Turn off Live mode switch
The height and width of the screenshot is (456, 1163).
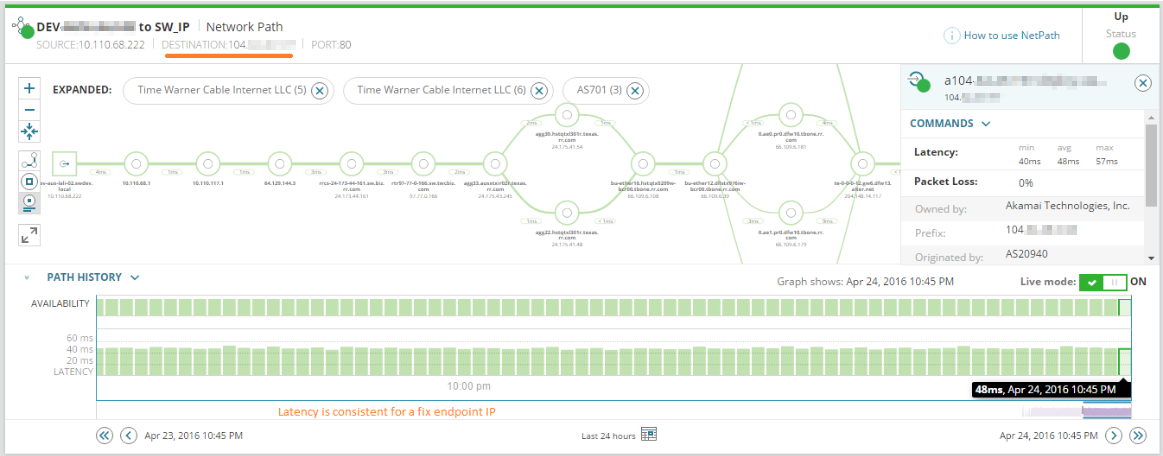[1102, 282]
